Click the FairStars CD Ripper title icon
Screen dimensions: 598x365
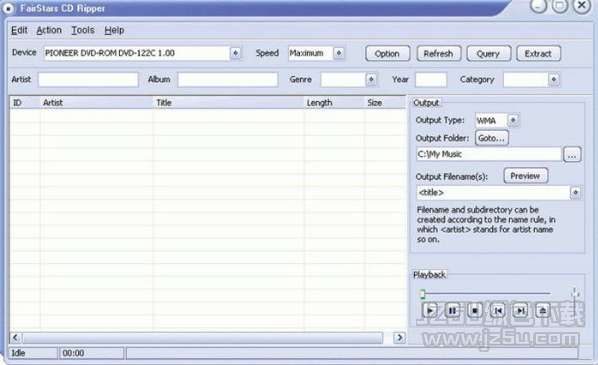point(8,8)
